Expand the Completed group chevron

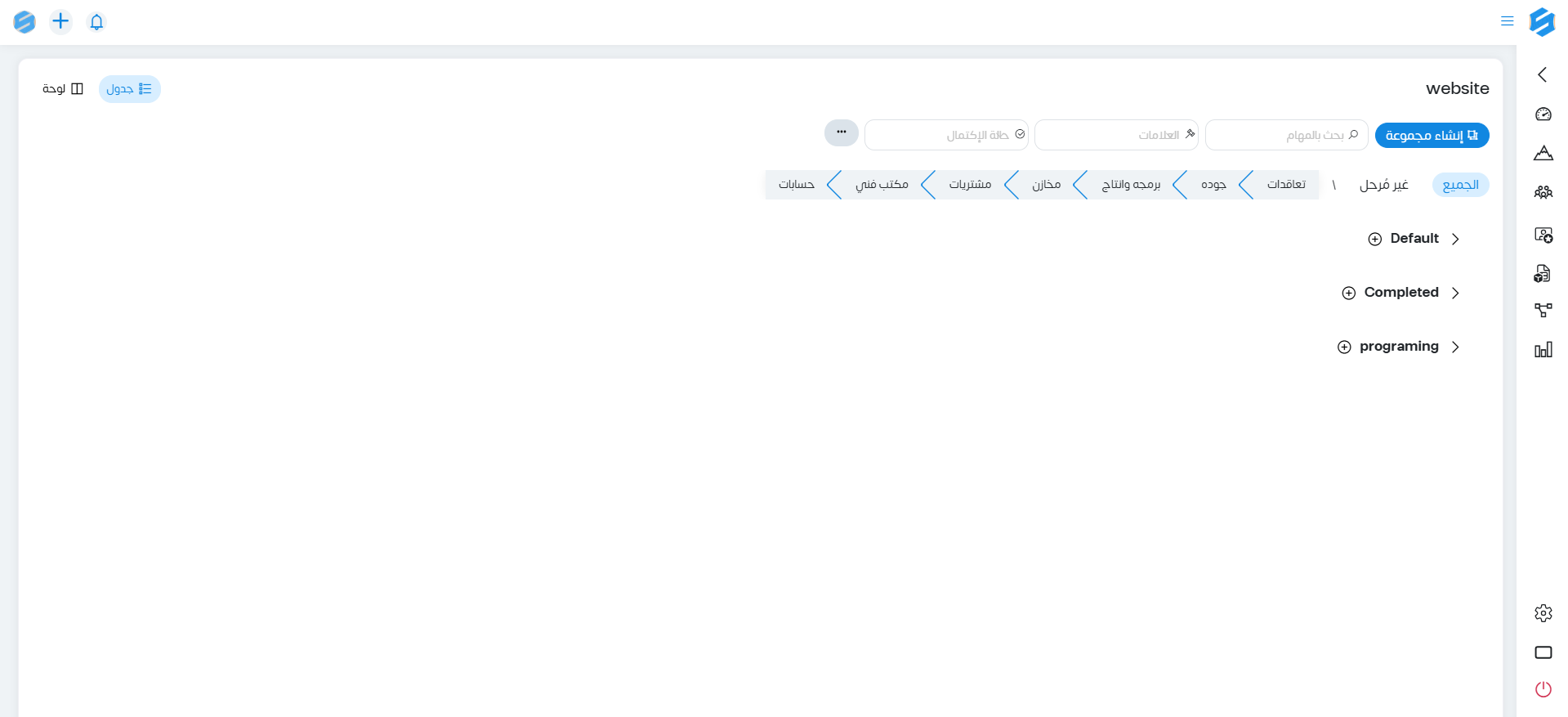(x=1455, y=293)
